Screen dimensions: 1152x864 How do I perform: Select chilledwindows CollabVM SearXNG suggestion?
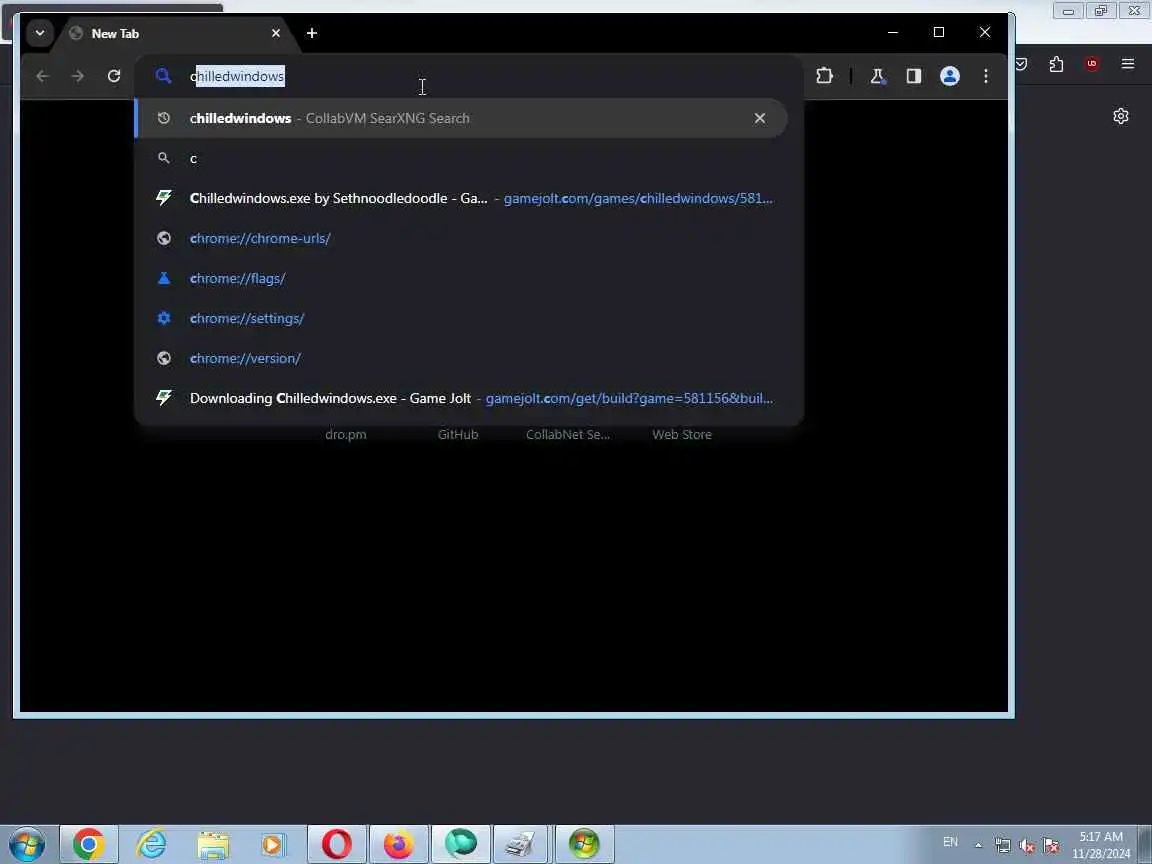pos(461,118)
